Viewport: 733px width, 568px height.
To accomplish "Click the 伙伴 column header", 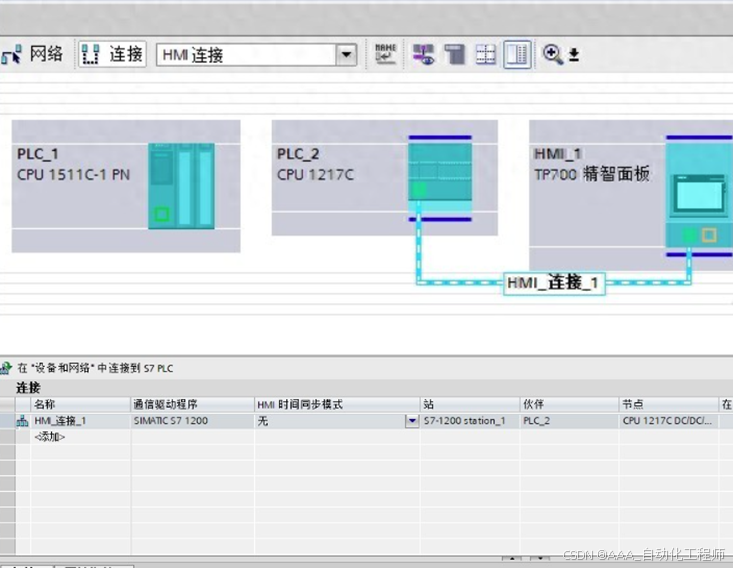I will point(569,404).
